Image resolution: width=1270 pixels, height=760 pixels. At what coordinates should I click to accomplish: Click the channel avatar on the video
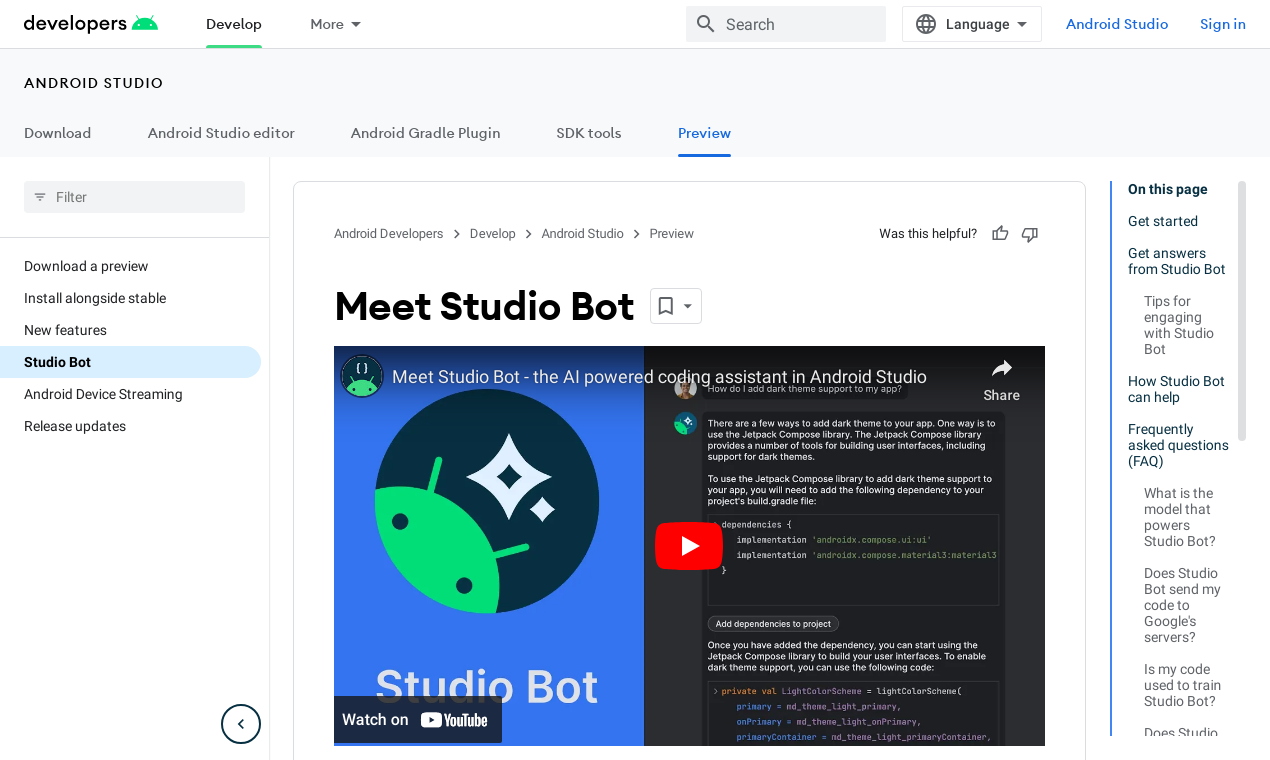(x=361, y=377)
